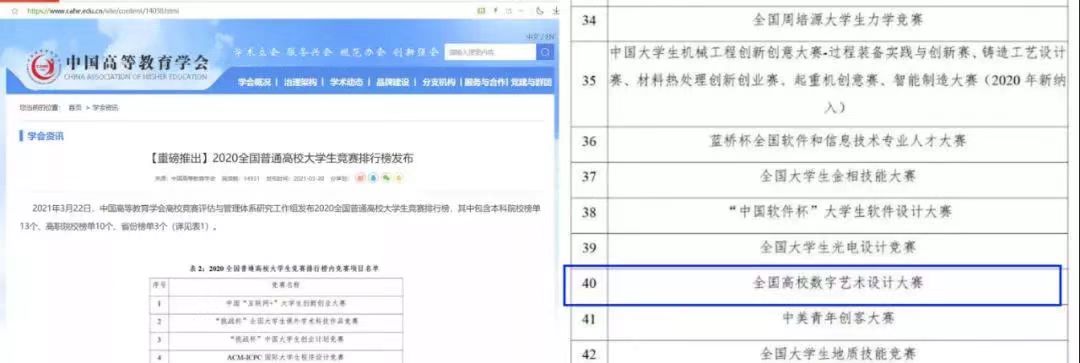Open the browser downloads arrow icon
The width and height of the screenshot is (1080, 363).
(557, 11)
